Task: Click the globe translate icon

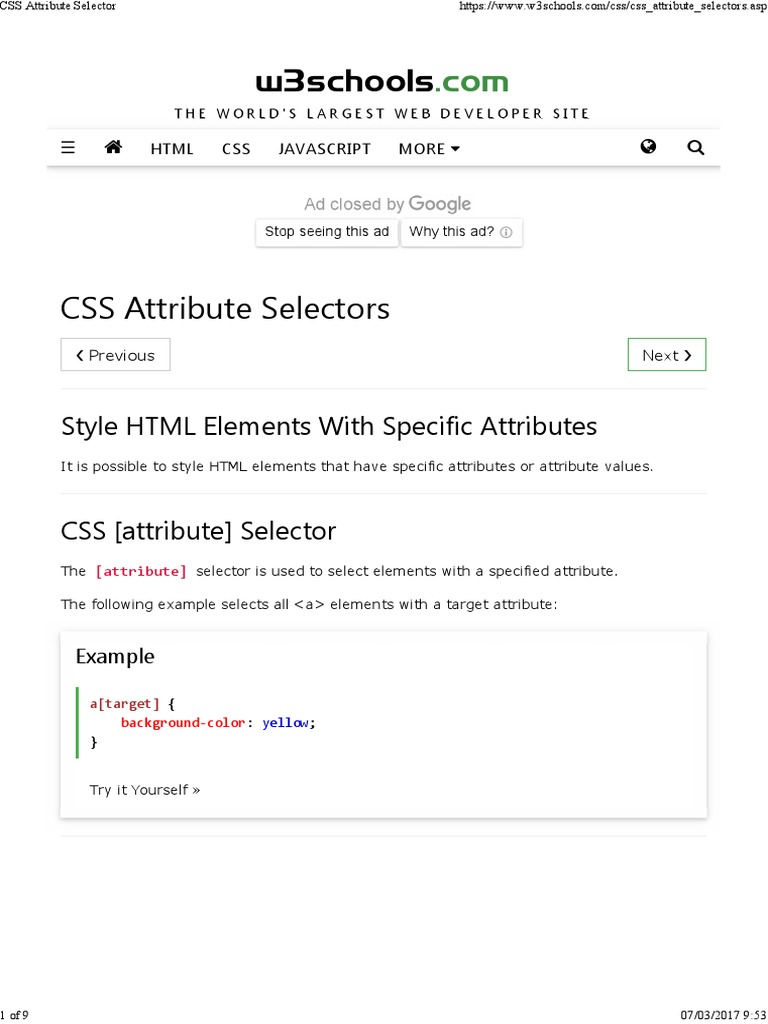Action: pos(648,147)
